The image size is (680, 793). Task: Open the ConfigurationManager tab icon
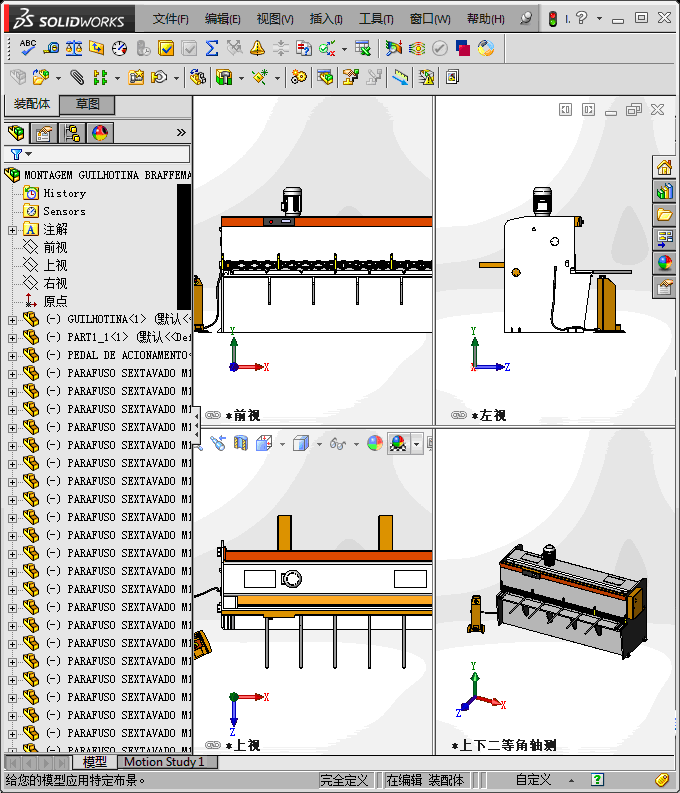72,133
